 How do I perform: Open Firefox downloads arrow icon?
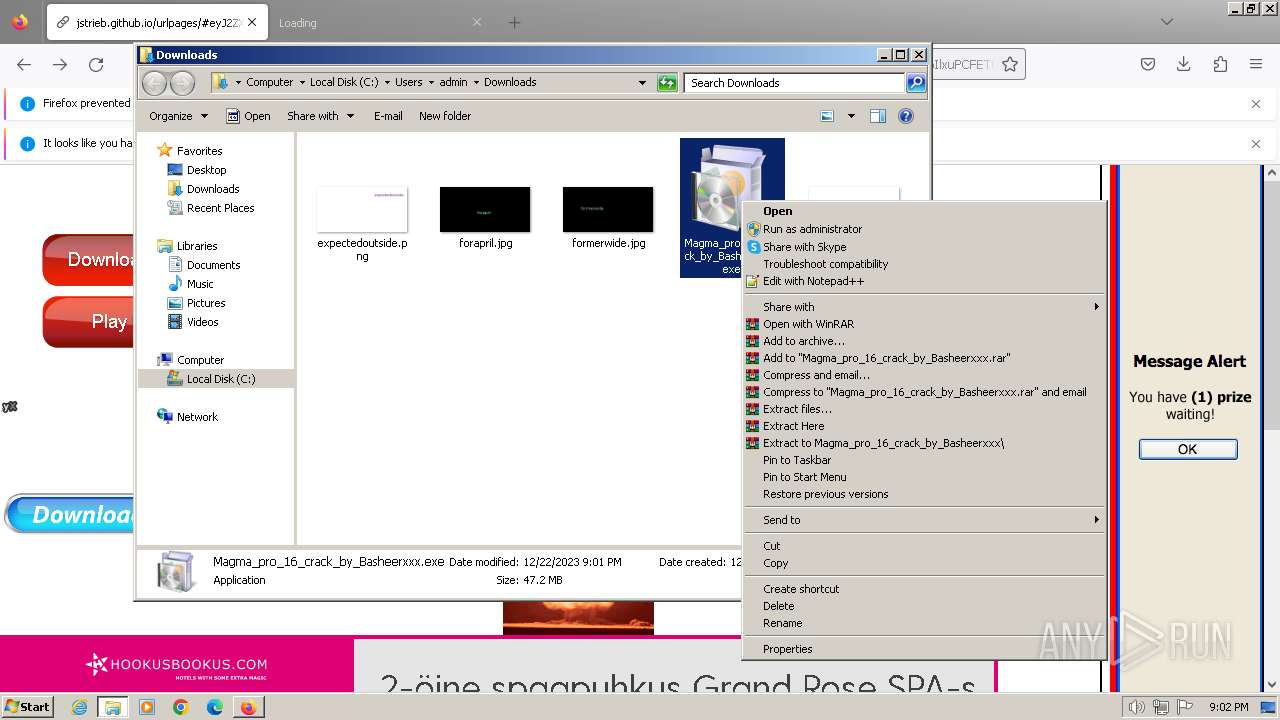(1184, 64)
